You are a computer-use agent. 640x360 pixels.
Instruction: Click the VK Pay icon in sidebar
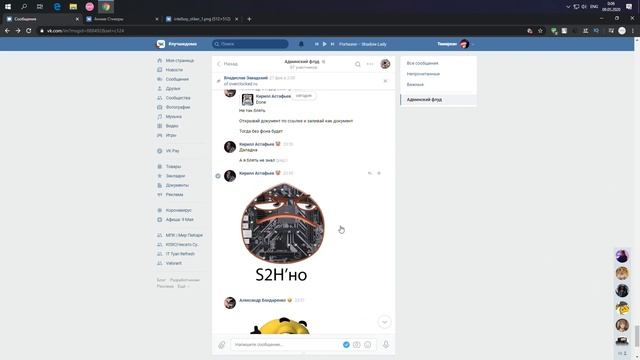pyautogui.click(x=160, y=151)
